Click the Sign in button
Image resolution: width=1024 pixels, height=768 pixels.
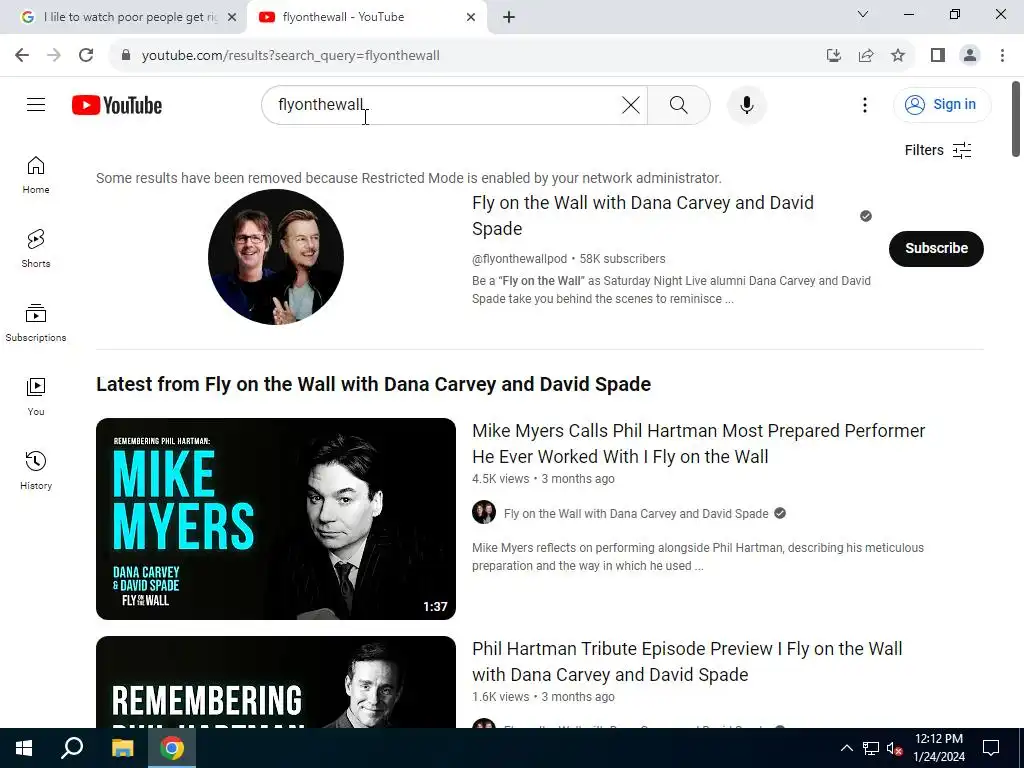pos(942,104)
